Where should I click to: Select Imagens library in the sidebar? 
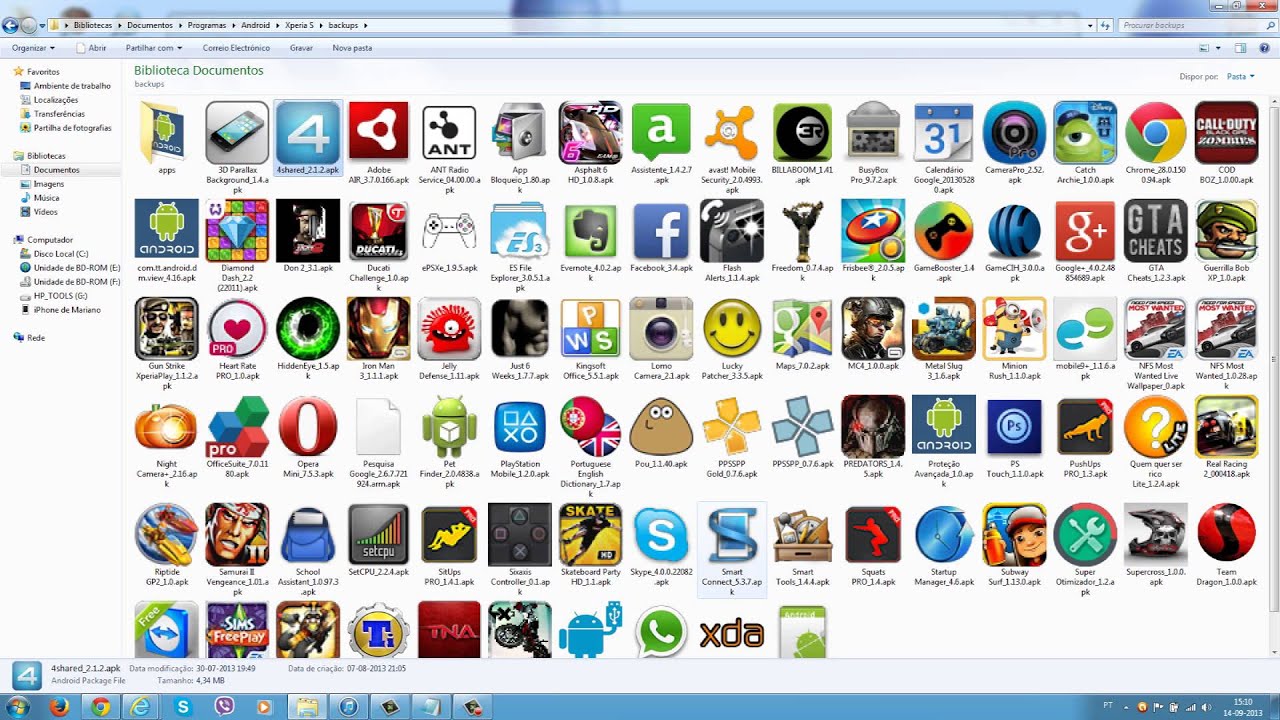tap(48, 184)
